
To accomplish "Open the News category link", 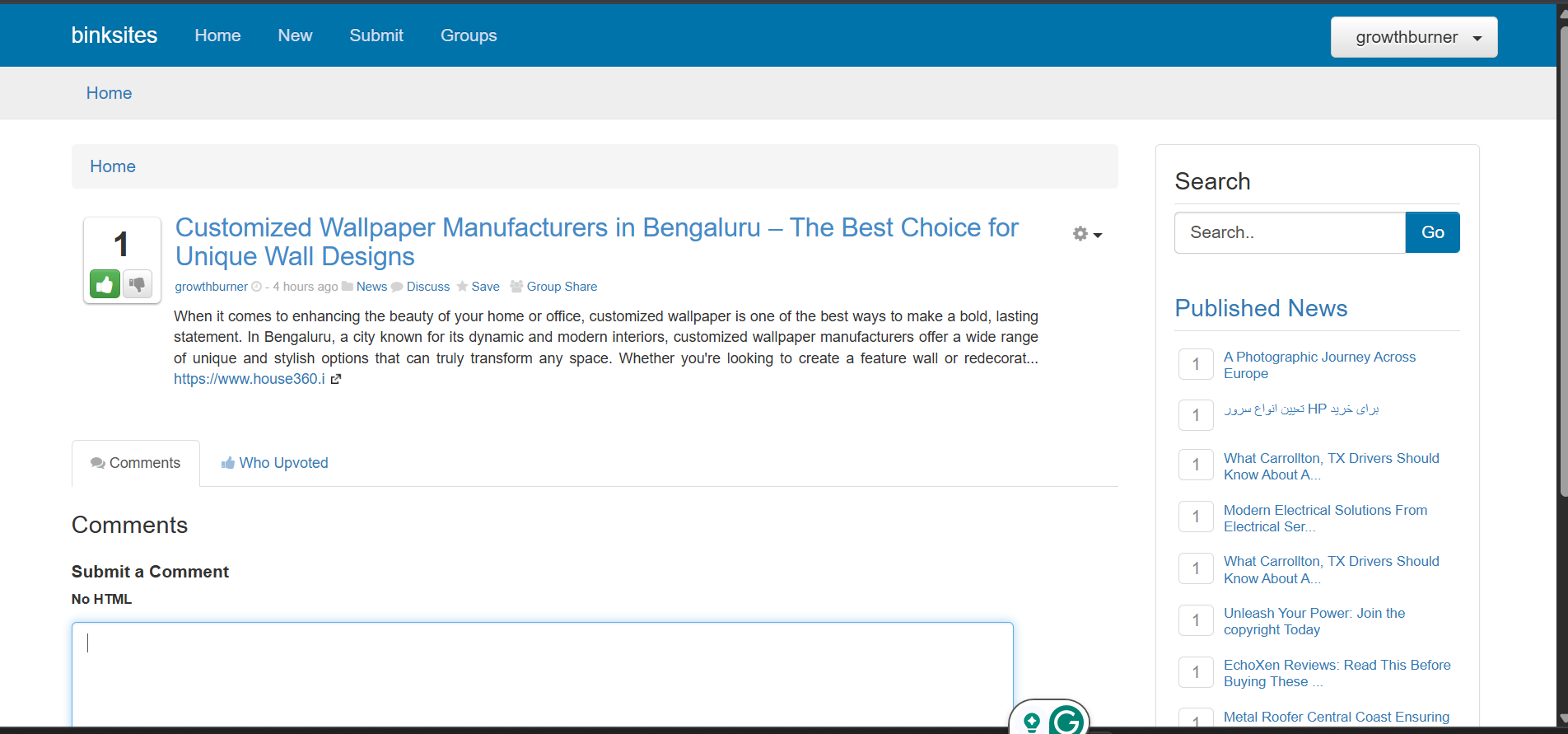I will click(x=371, y=287).
